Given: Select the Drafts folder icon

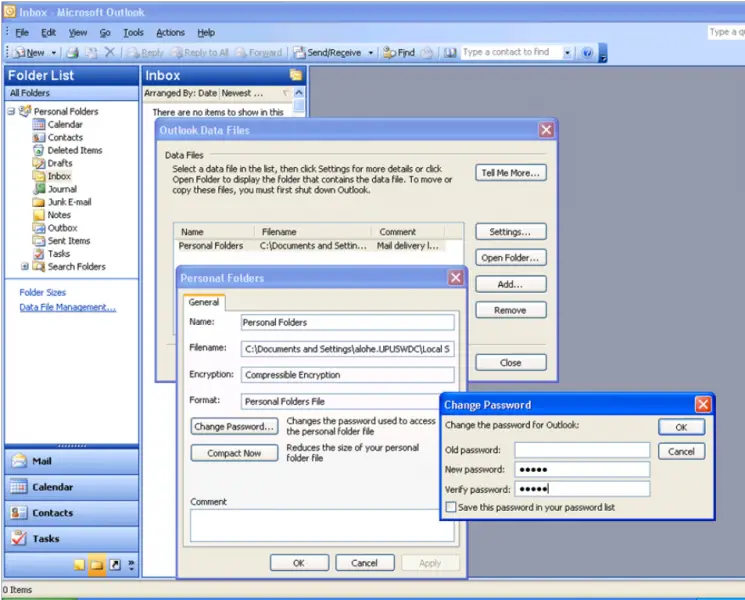Looking at the screenshot, I should (x=38, y=163).
